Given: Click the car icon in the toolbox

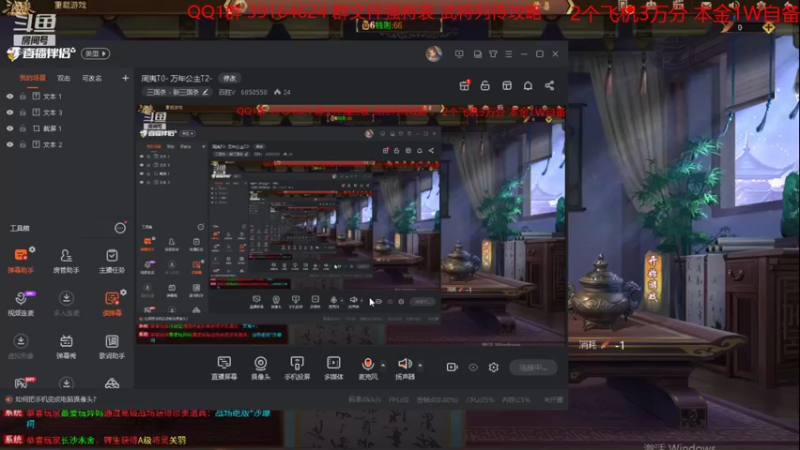Looking at the screenshot, I should pos(112,383).
